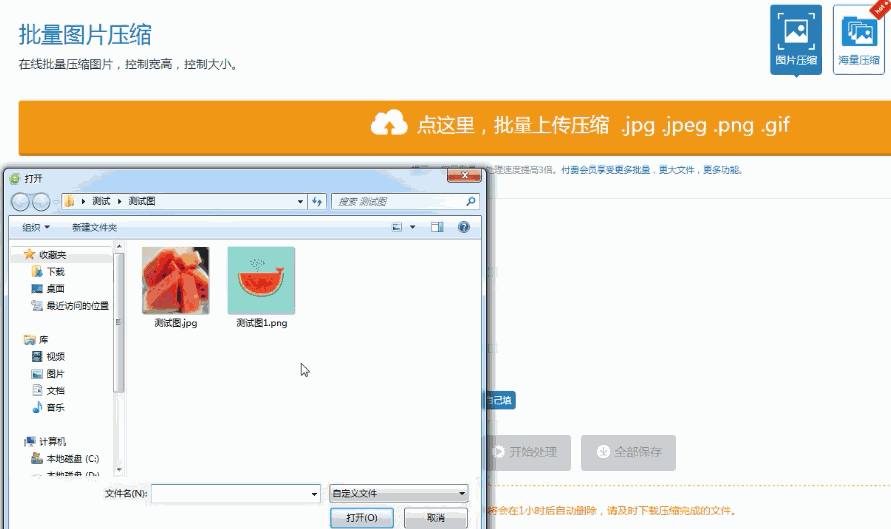The image size is (891, 529).
Task: Click in the 搜索 测试图 search field
Action: (x=398, y=201)
